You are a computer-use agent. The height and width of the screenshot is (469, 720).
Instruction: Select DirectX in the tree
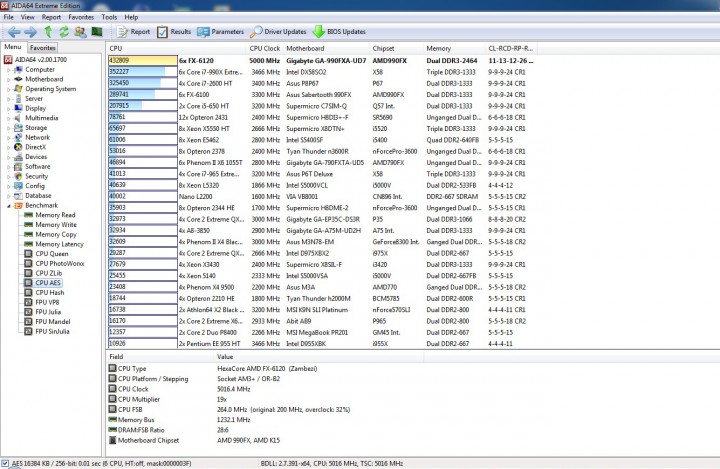point(36,147)
